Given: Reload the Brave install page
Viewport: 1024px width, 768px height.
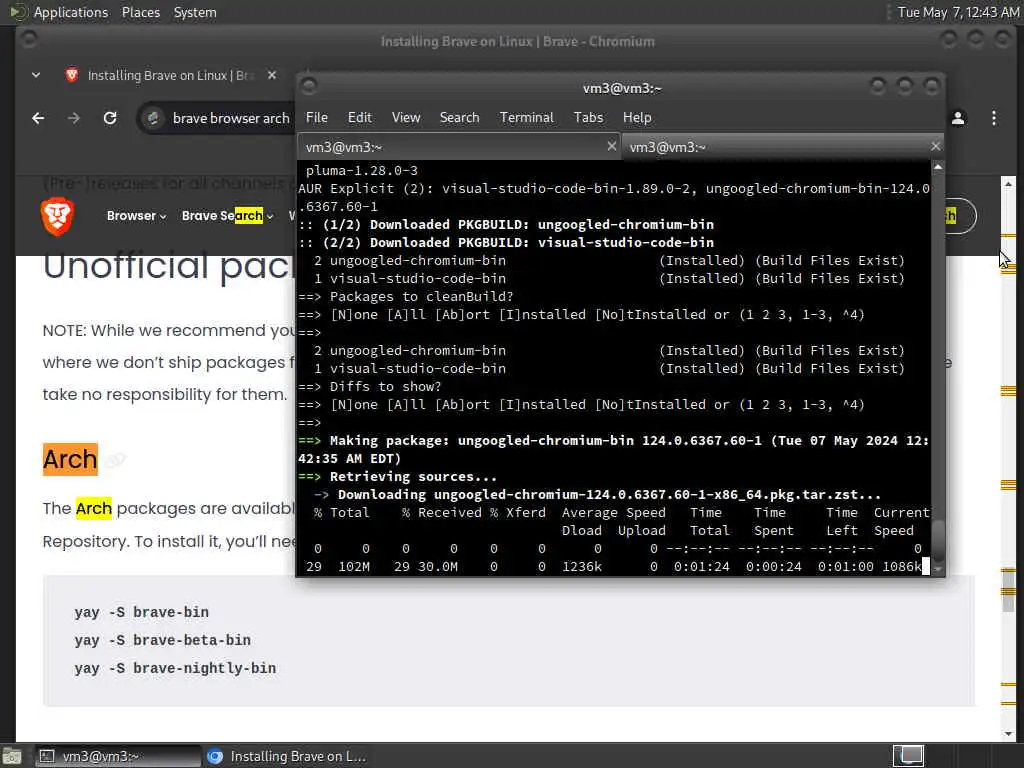Looking at the screenshot, I should (110, 118).
